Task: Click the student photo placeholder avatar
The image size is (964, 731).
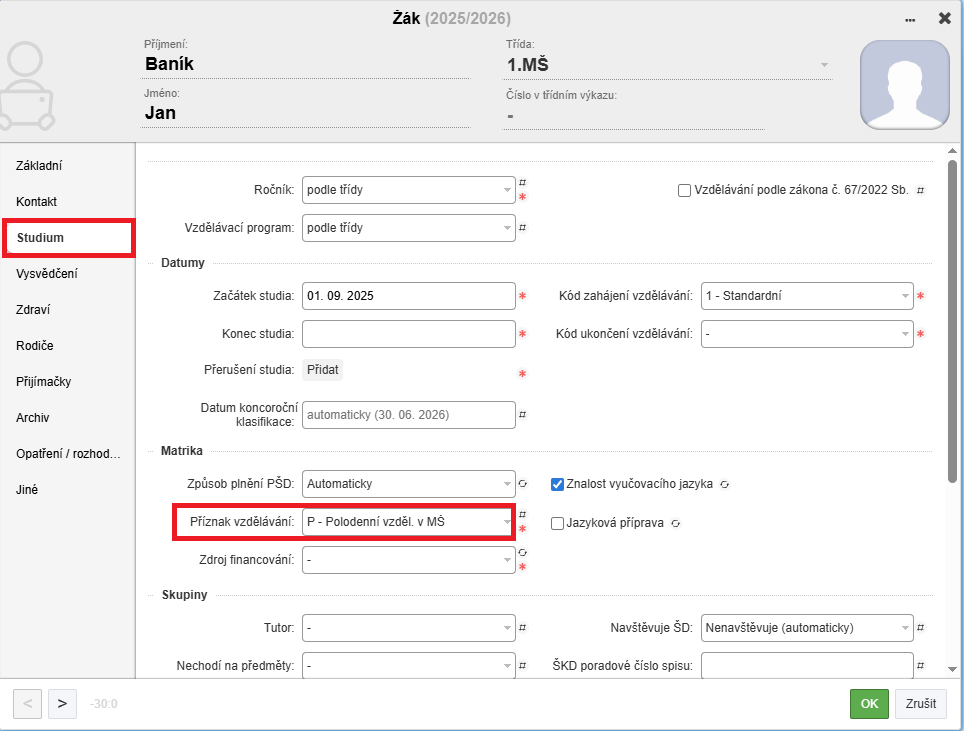Action: tap(904, 86)
